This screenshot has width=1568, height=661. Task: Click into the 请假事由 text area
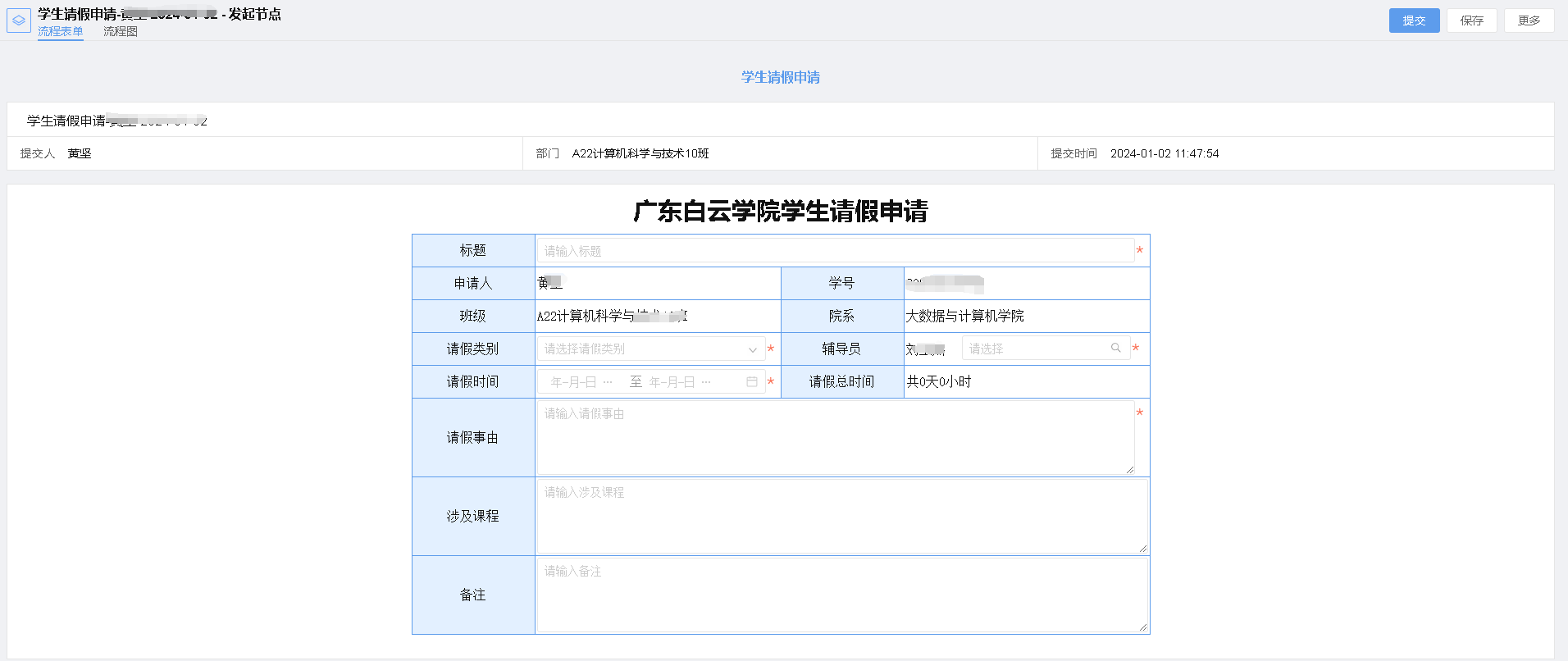click(835, 438)
